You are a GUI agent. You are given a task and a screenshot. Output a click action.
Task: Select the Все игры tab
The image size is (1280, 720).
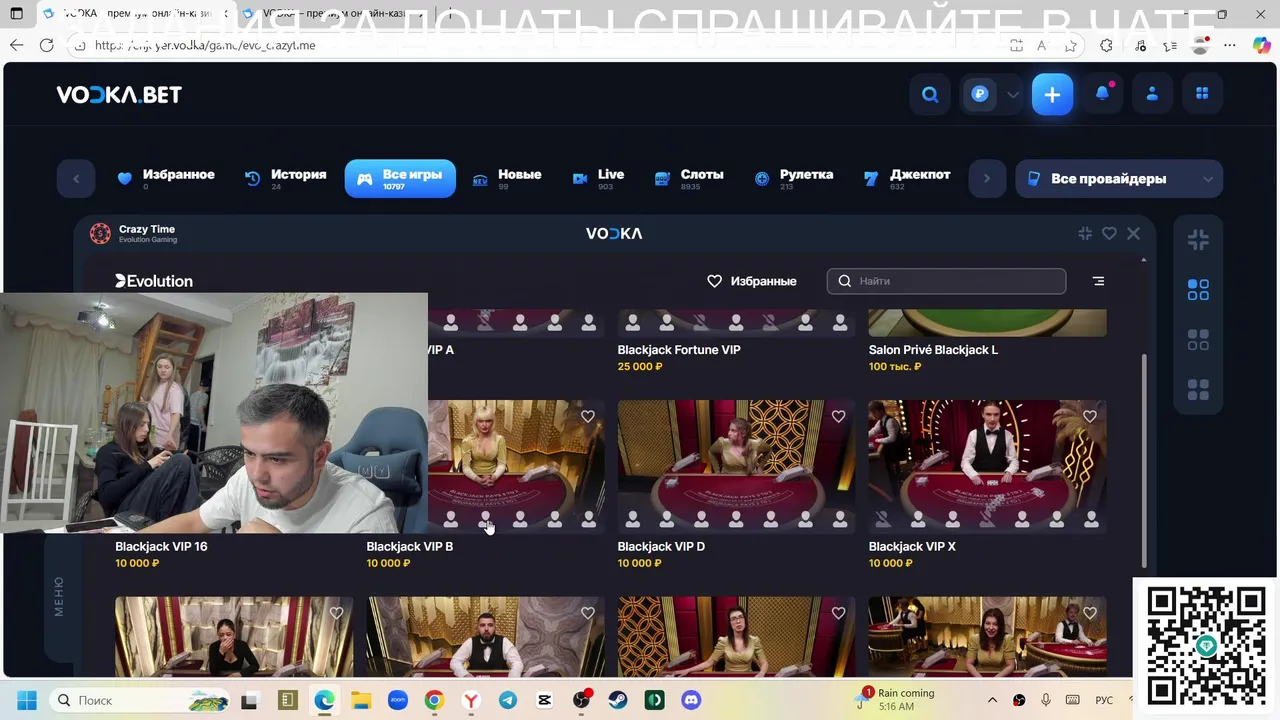click(x=400, y=178)
